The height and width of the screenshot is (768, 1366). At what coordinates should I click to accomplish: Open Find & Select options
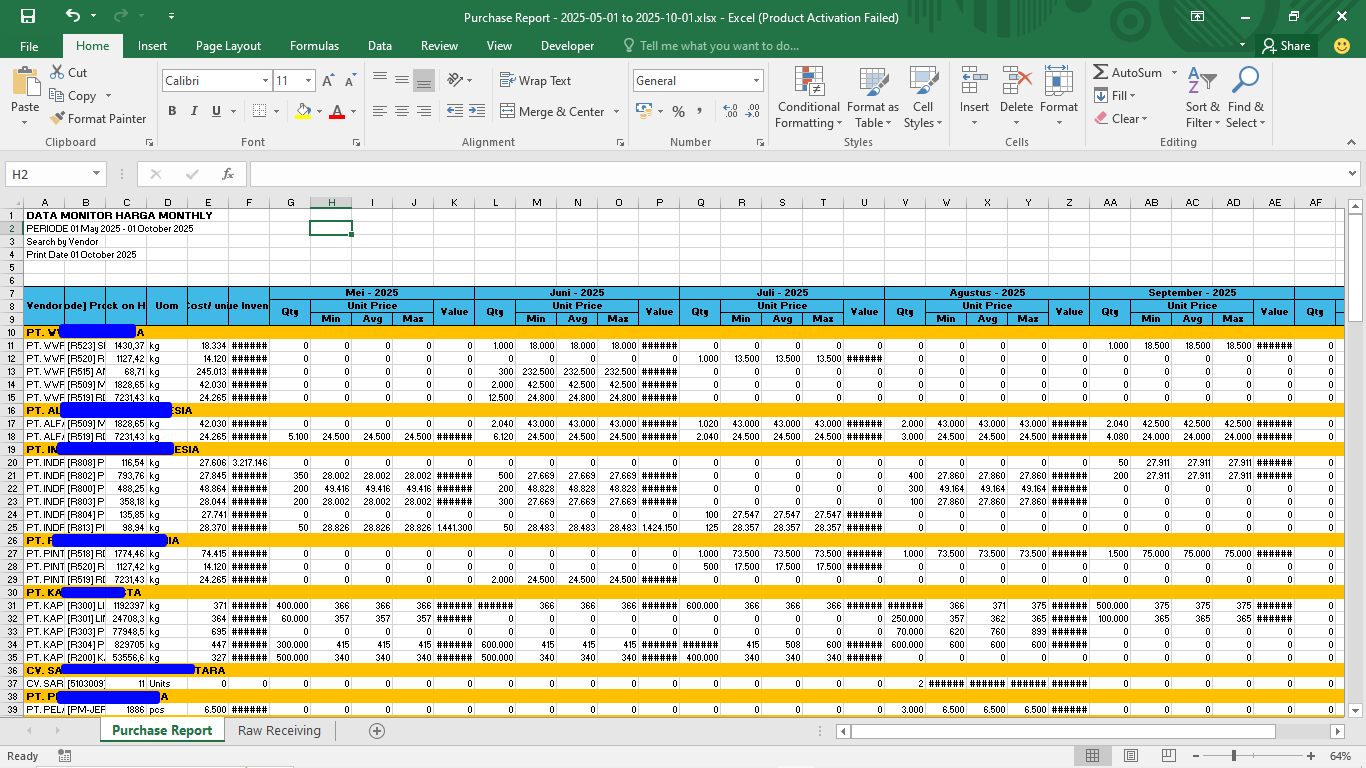[1246, 98]
